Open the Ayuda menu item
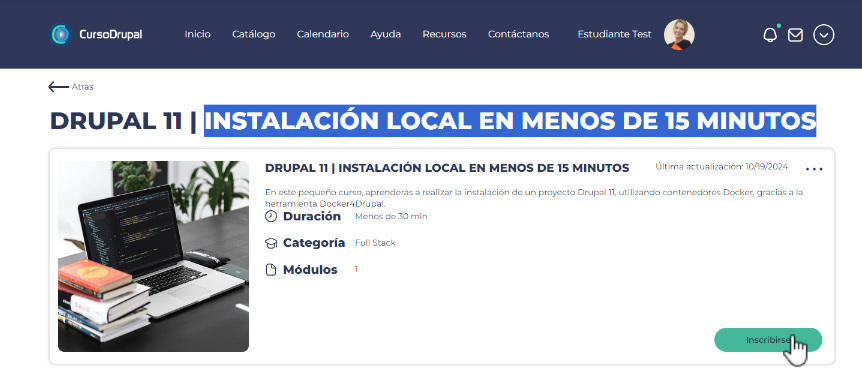This screenshot has height=391, width=862. coord(385,34)
